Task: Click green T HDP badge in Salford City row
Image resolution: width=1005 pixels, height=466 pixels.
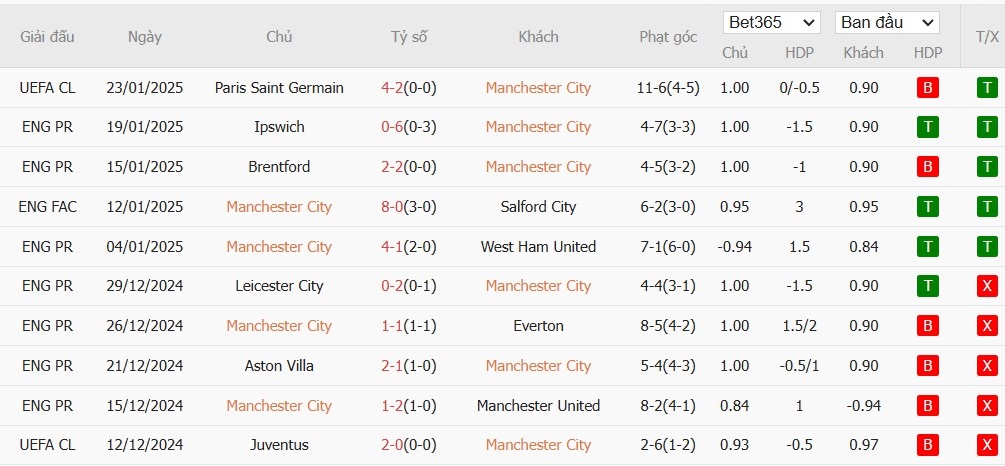Action: click(927, 206)
